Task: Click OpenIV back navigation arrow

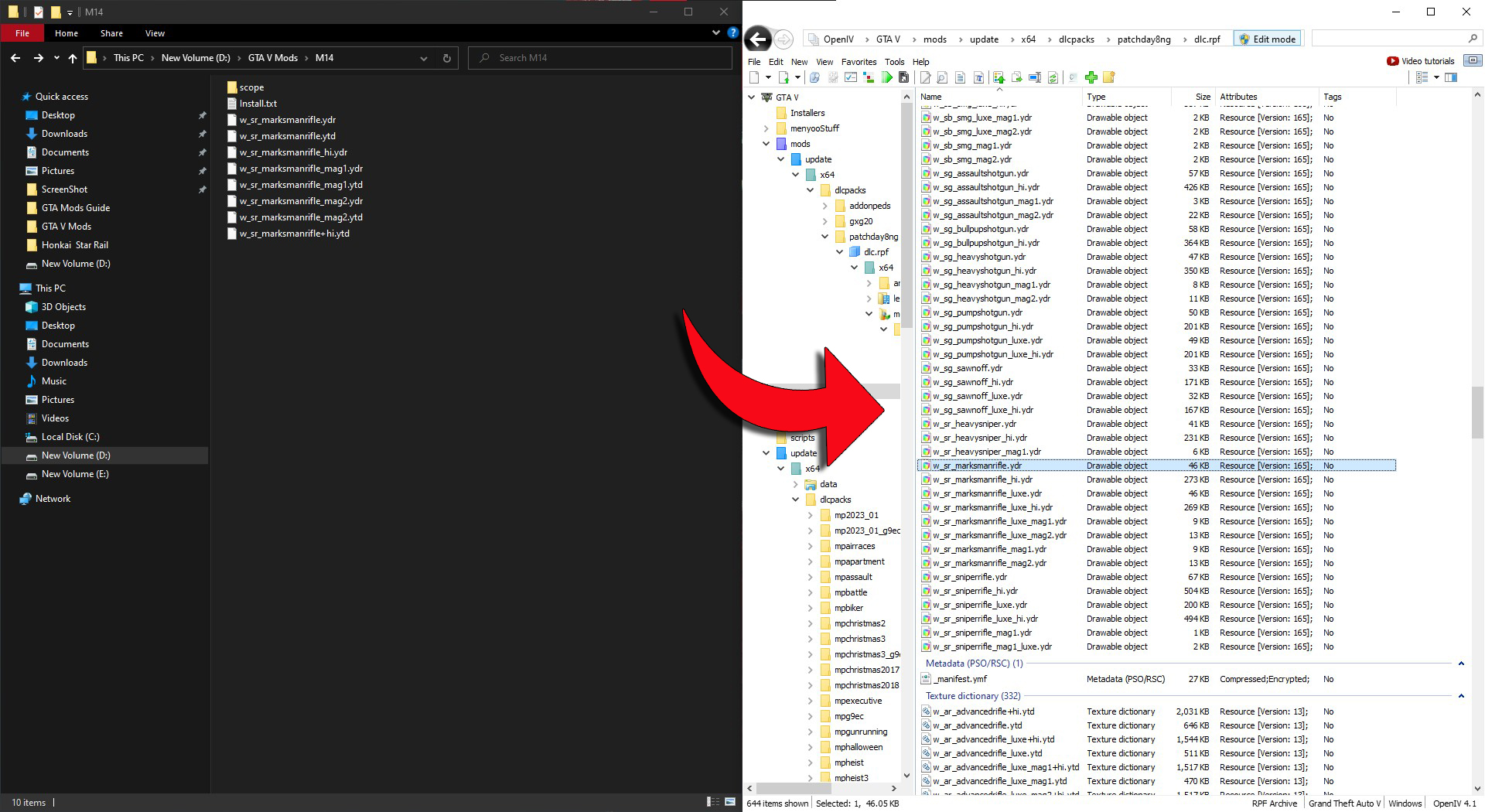Action: (758, 39)
